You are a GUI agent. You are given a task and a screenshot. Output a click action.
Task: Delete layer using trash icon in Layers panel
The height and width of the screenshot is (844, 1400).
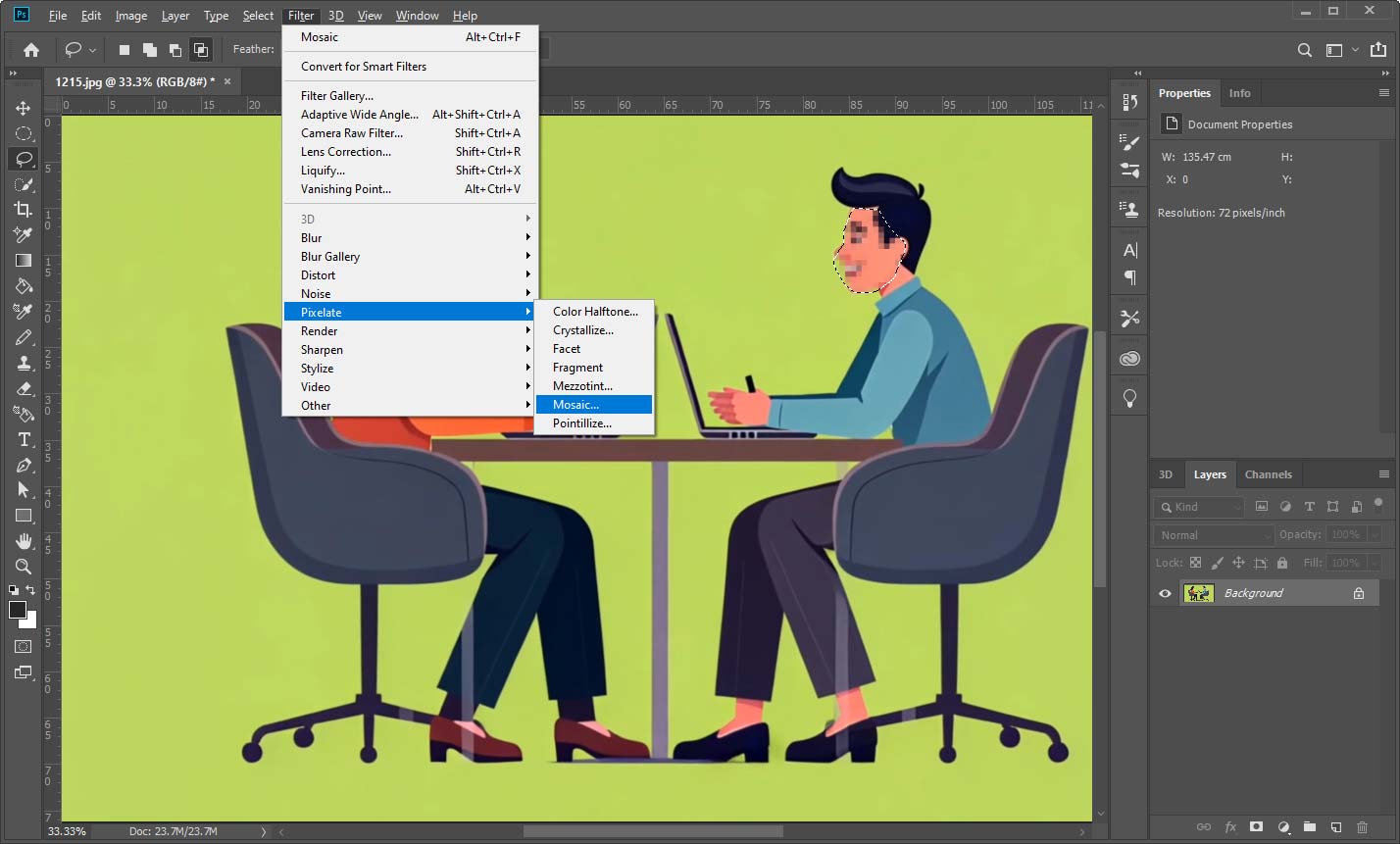coord(1363,827)
